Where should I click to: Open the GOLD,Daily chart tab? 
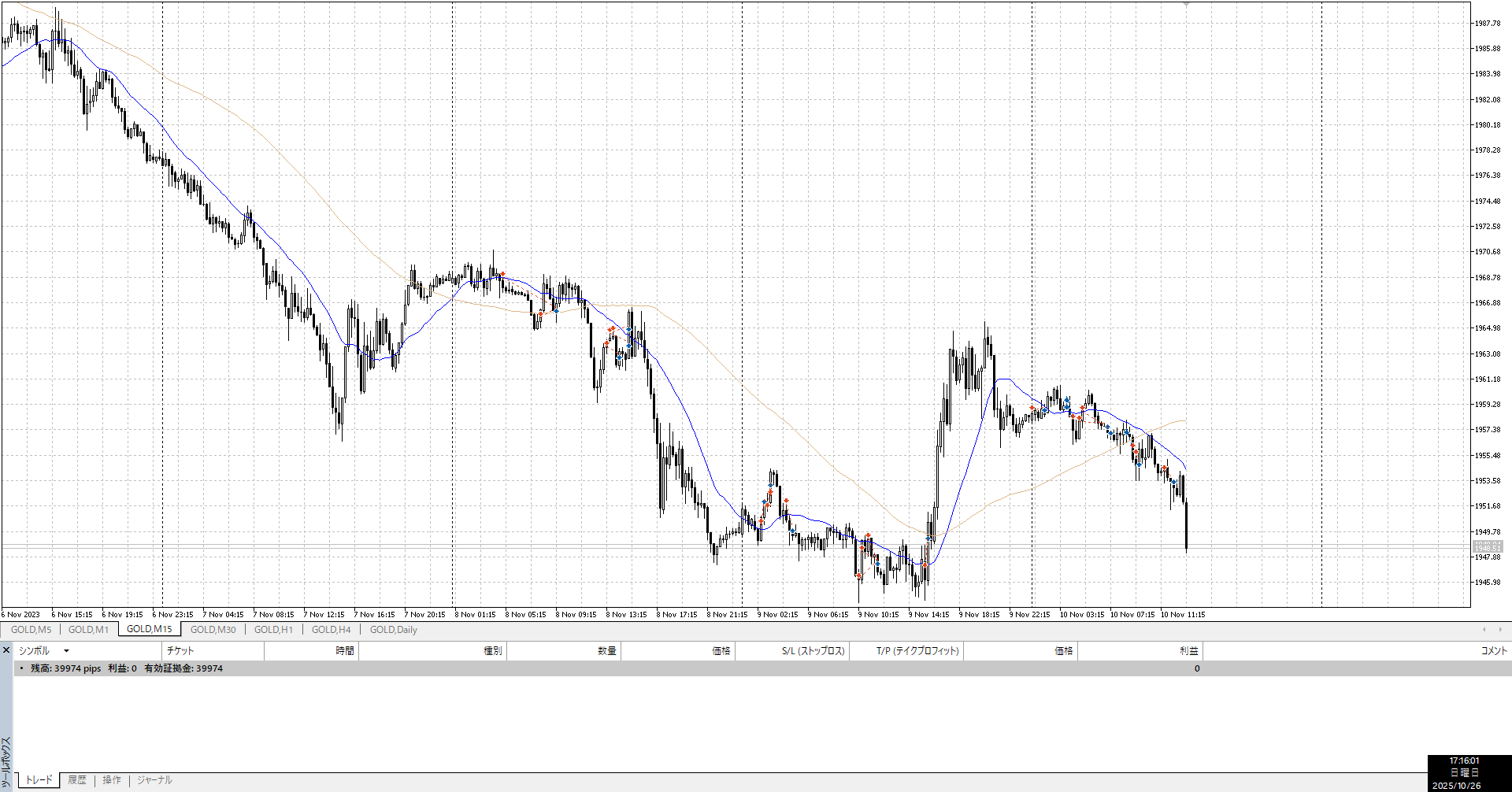(x=393, y=629)
